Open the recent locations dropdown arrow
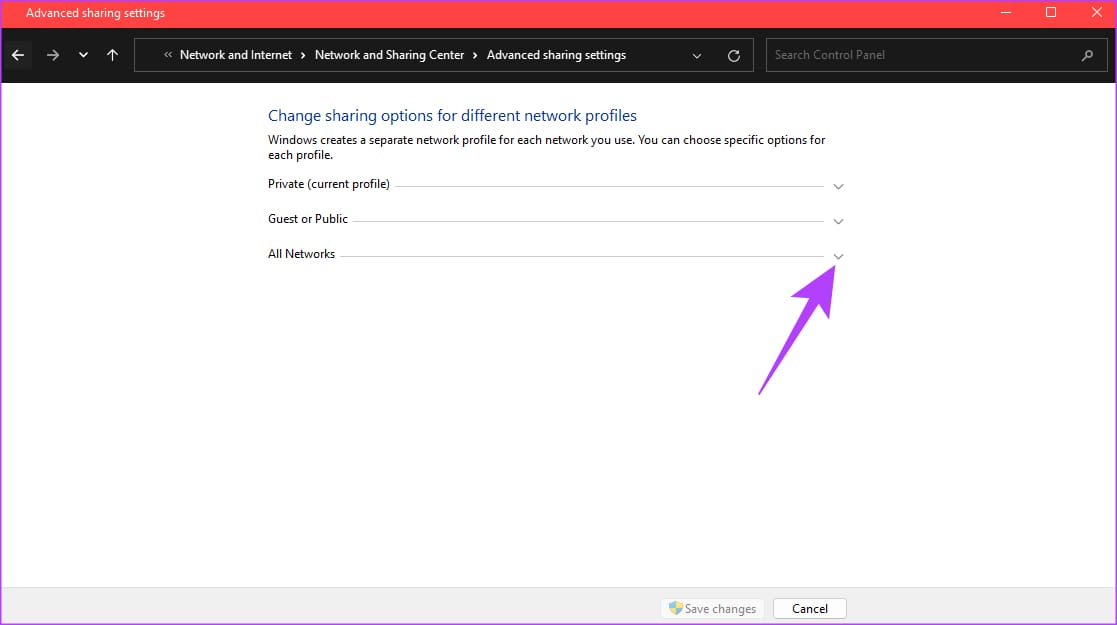 point(83,55)
